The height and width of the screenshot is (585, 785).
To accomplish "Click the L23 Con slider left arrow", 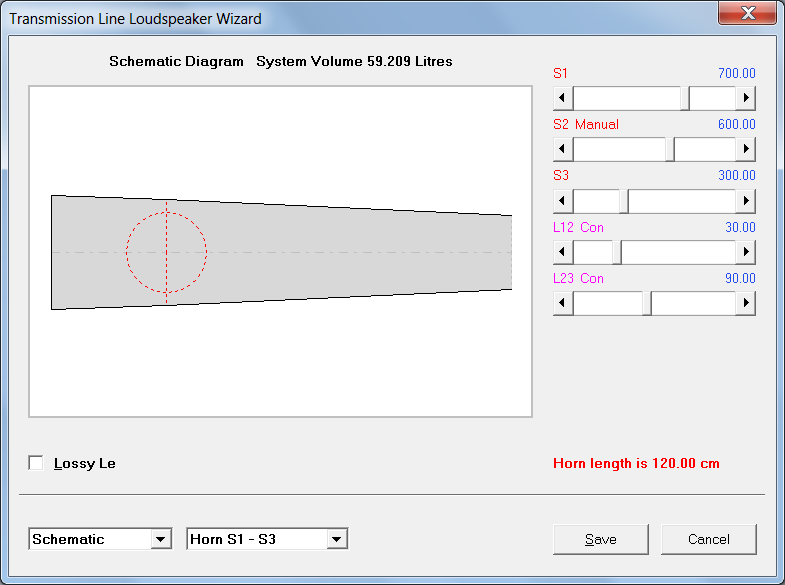I will point(563,303).
